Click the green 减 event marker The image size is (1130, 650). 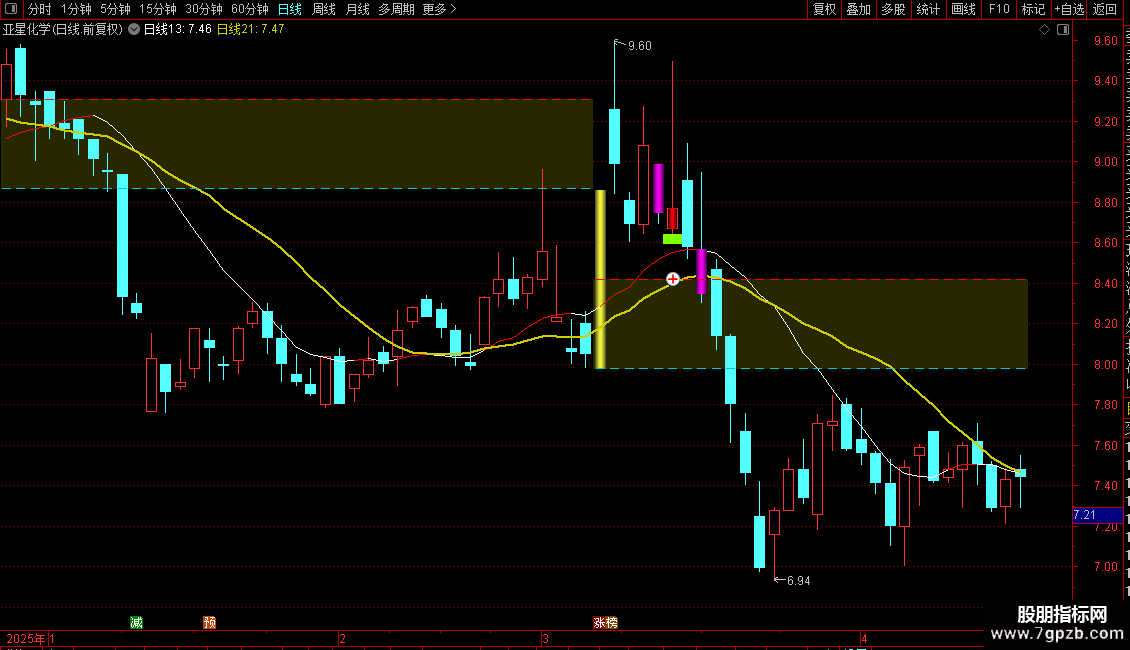click(136, 623)
